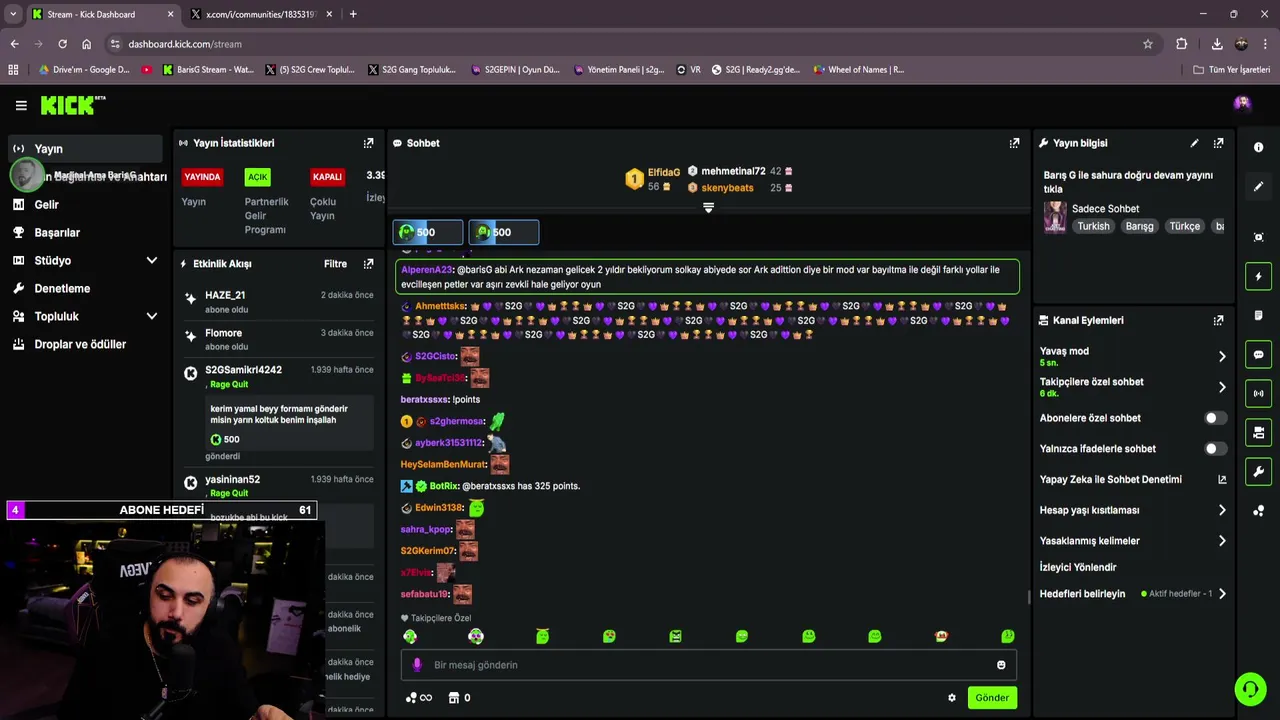Click the wrench icon in right sidebar

(x=1258, y=472)
